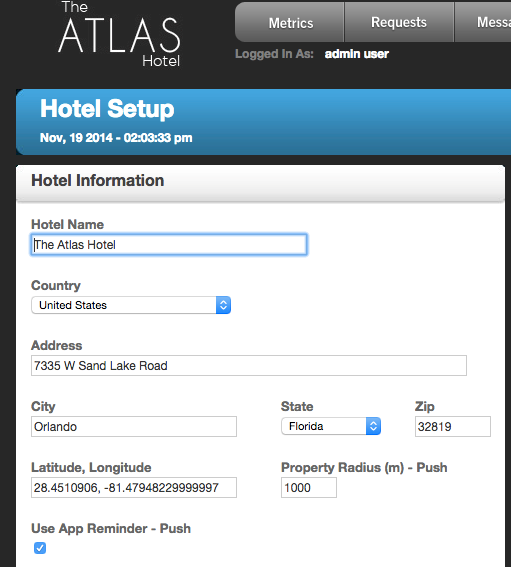Image resolution: width=511 pixels, height=567 pixels.
Task: Open the Country dropdown showing United States
Action: (131, 305)
